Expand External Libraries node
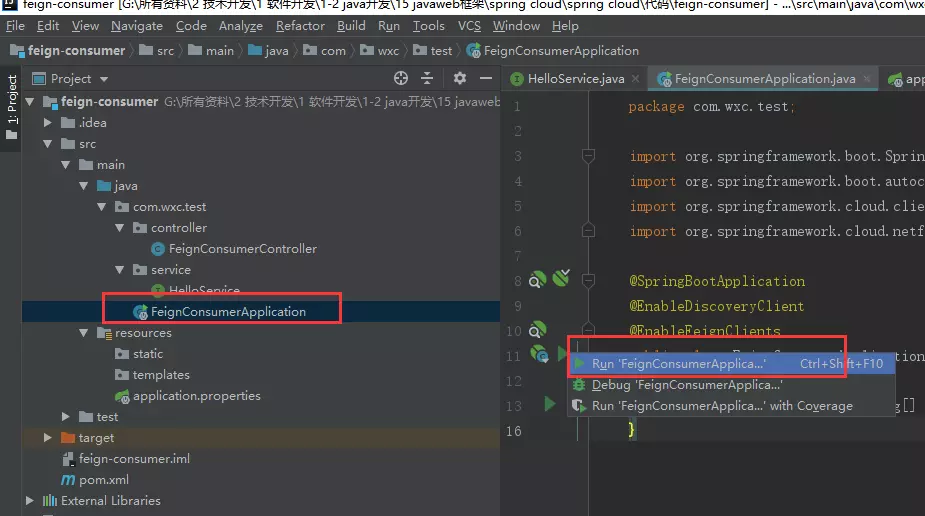Image resolution: width=925 pixels, height=516 pixels. click(x=29, y=501)
